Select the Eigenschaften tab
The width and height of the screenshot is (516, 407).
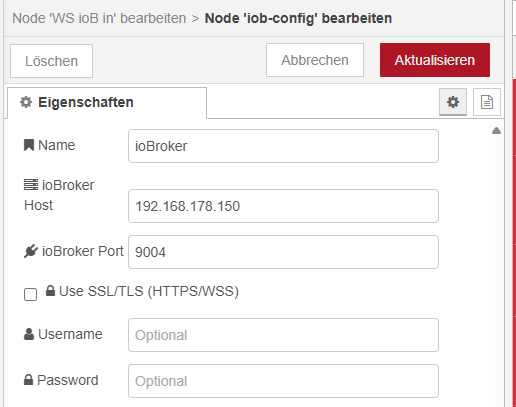pos(107,103)
